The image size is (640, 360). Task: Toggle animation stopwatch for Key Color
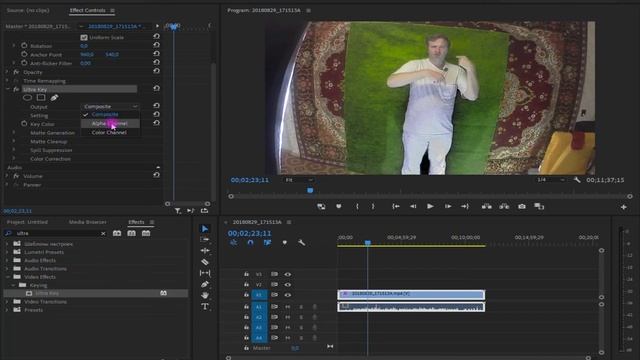pyautogui.click(x=24, y=124)
